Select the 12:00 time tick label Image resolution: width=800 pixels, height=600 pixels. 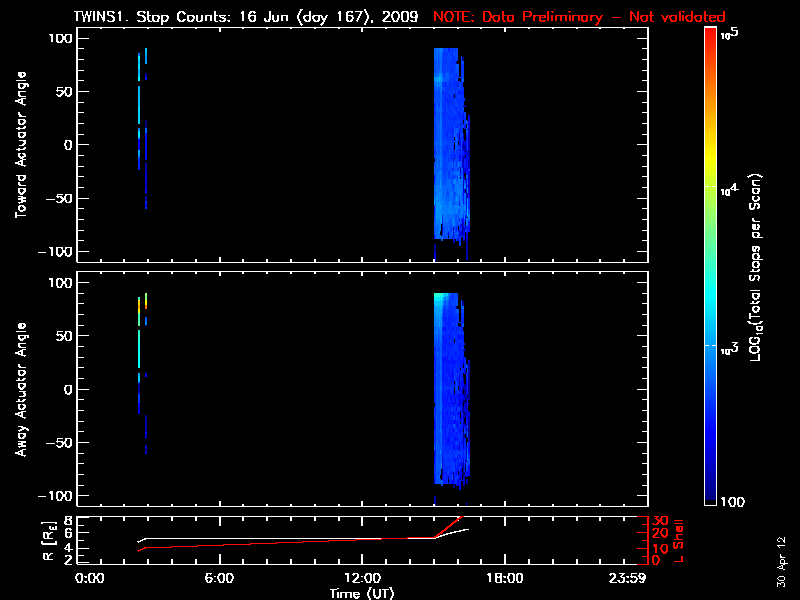362,579
